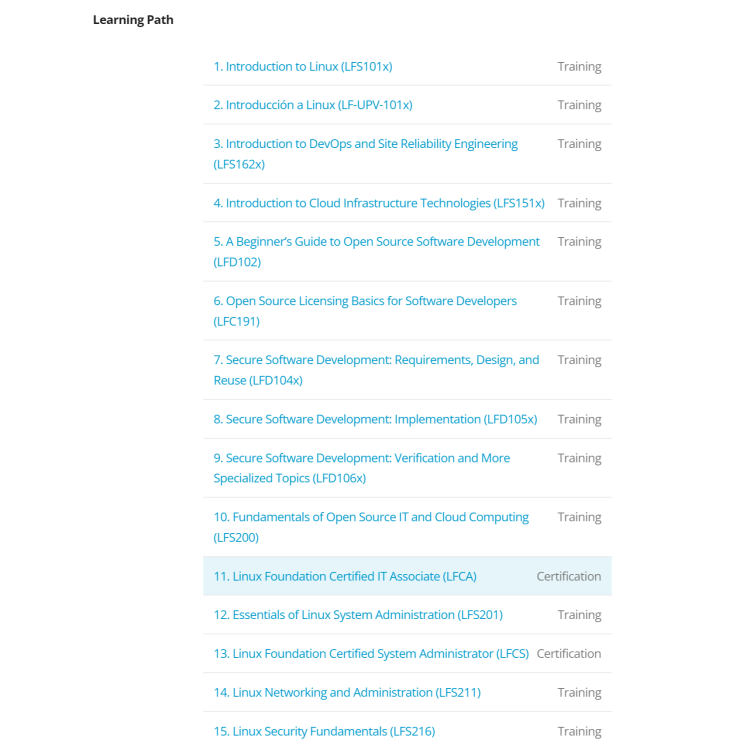Open Linux Networking and Administration (LFS211)
Image resolution: width=750 pixels, height=750 pixels.
(347, 693)
